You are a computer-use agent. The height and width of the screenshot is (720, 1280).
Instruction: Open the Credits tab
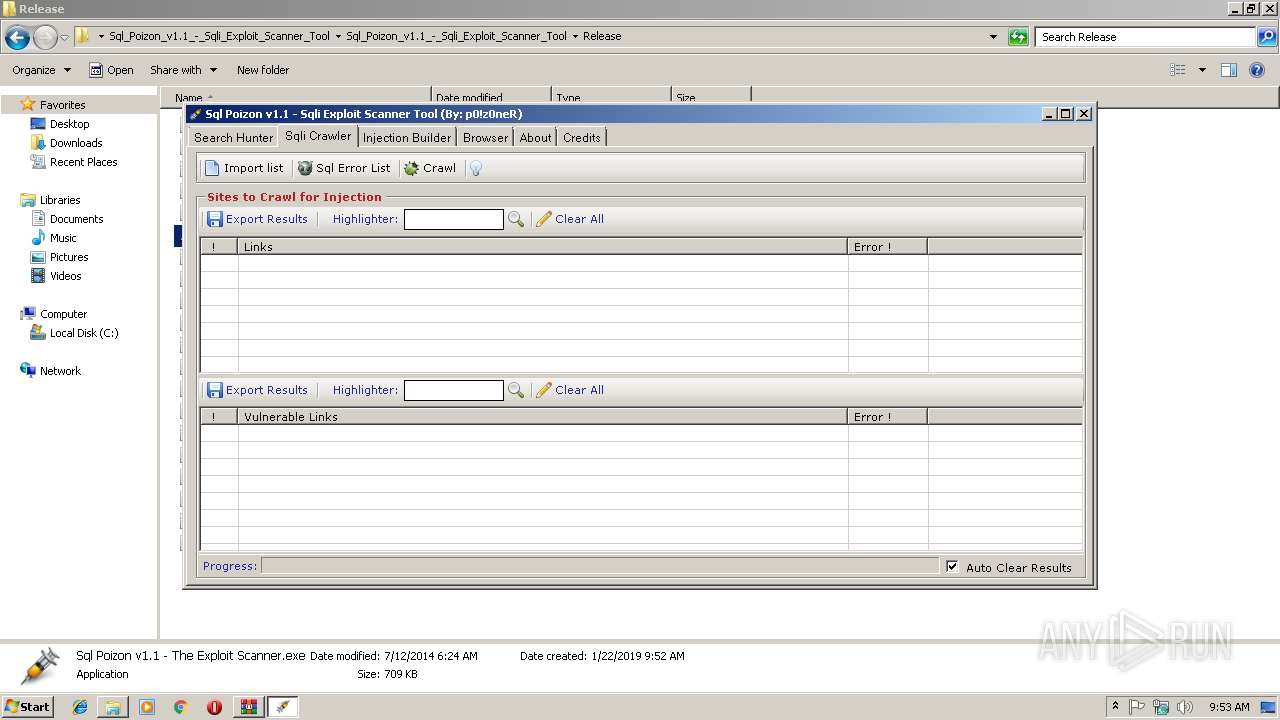pyautogui.click(x=582, y=137)
